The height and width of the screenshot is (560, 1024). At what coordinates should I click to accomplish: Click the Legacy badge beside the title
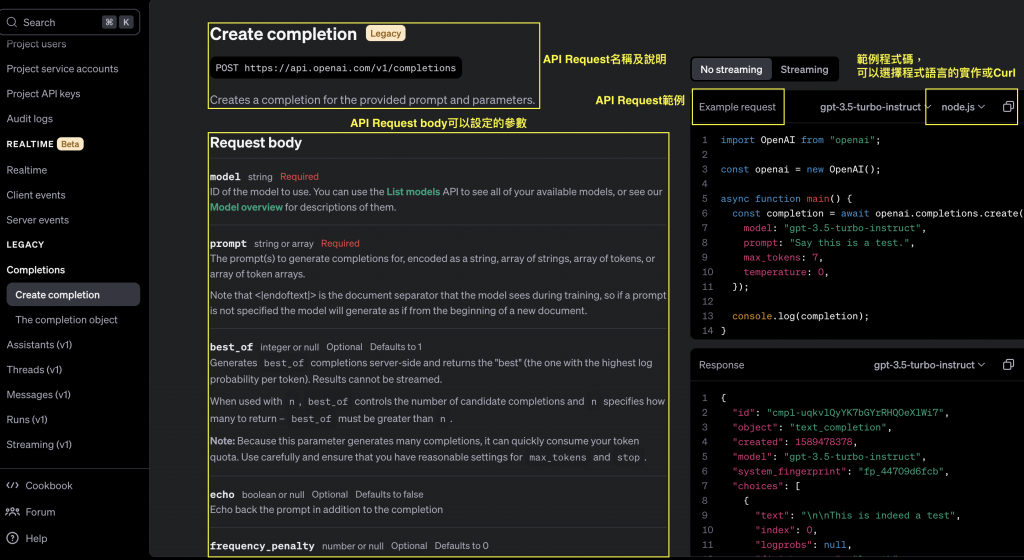(x=385, y=33)
